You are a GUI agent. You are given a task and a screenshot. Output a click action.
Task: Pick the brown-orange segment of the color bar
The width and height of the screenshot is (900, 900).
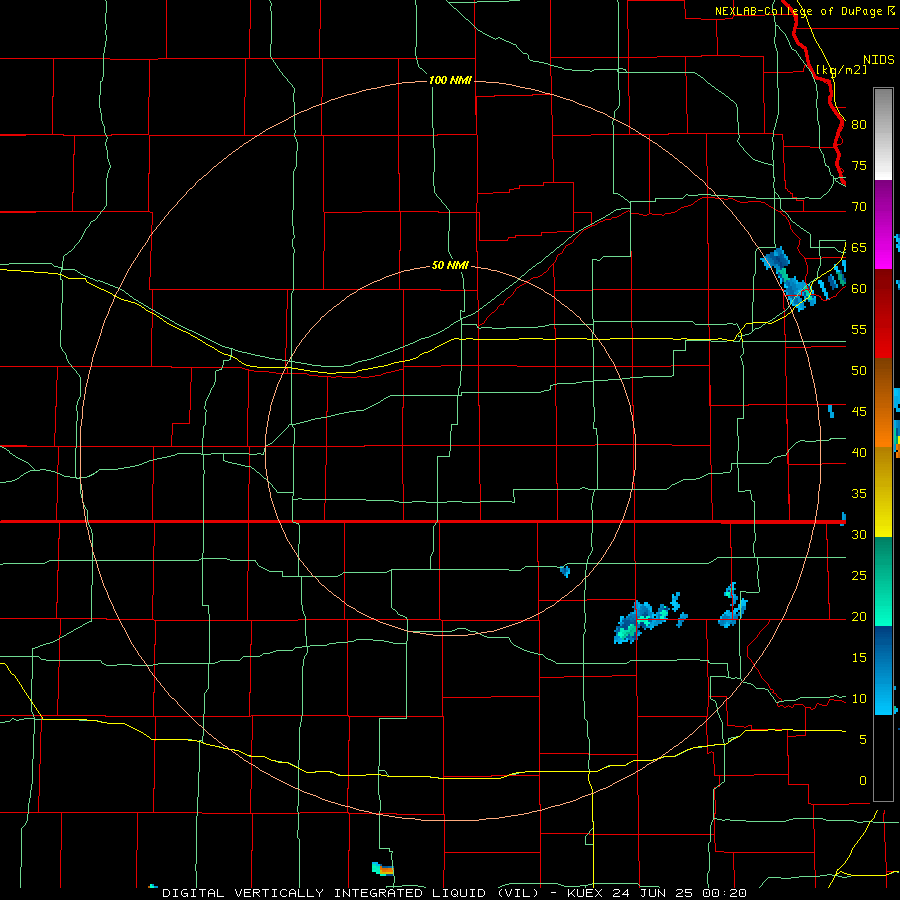click(883, 403)
